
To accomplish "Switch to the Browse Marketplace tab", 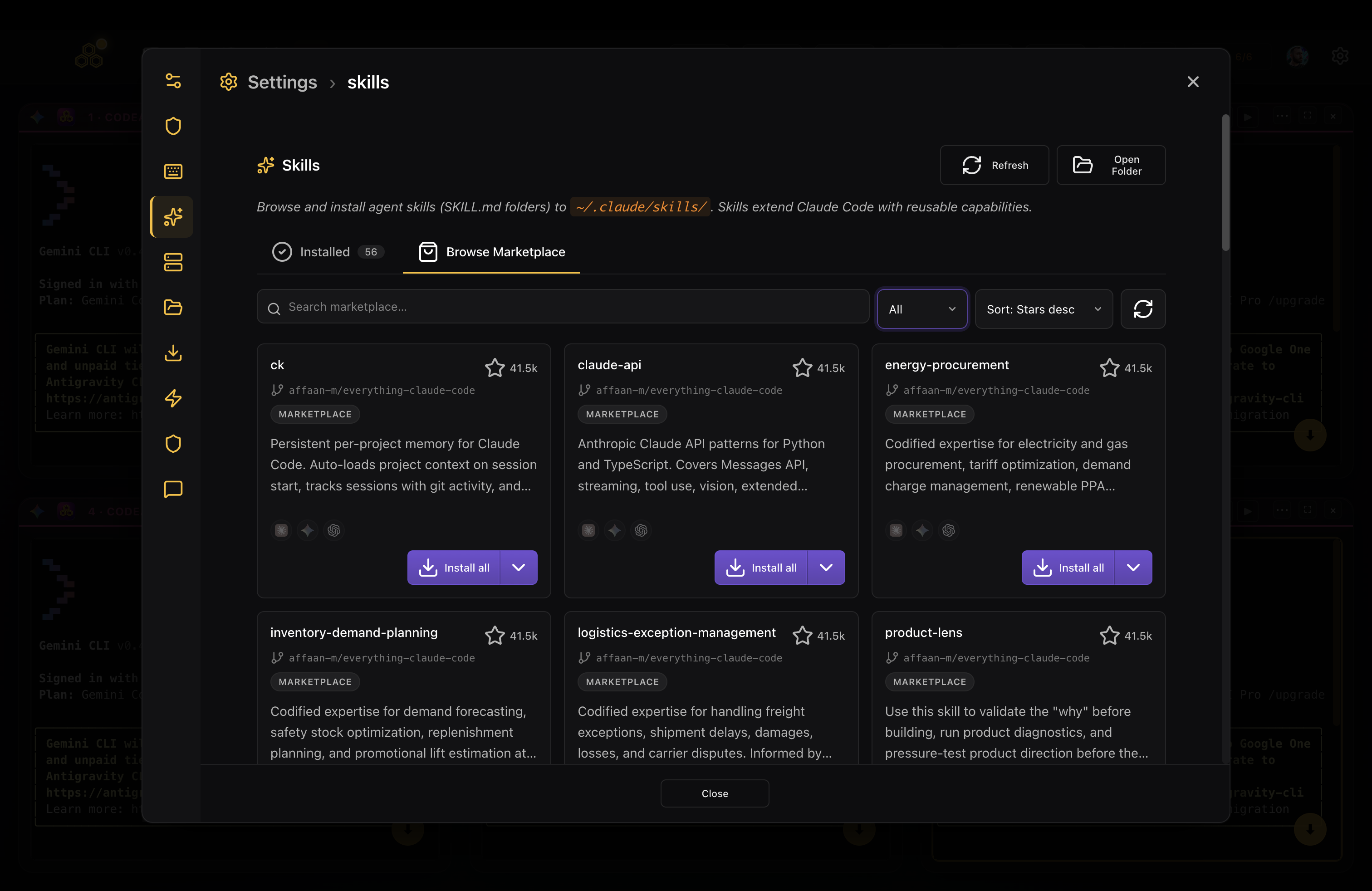I will (x=491, y=252).
